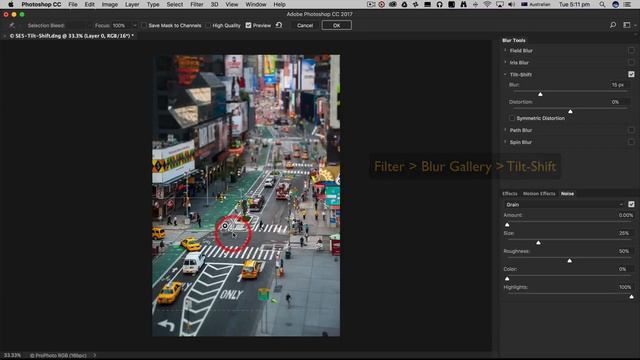
Task: Open the Layer menu
Action: 132,4
